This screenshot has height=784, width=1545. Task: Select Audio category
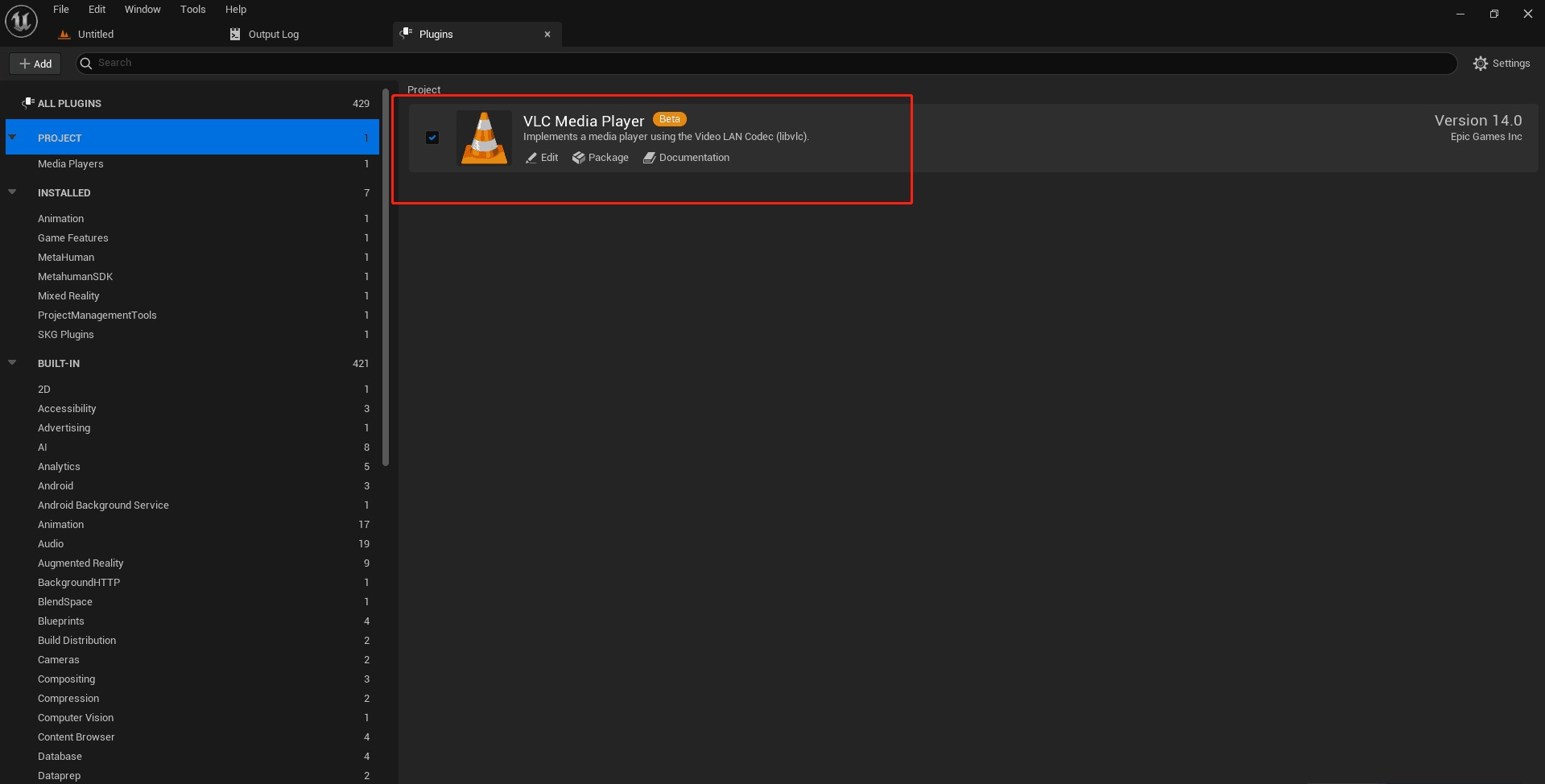(x=192, y=543)
